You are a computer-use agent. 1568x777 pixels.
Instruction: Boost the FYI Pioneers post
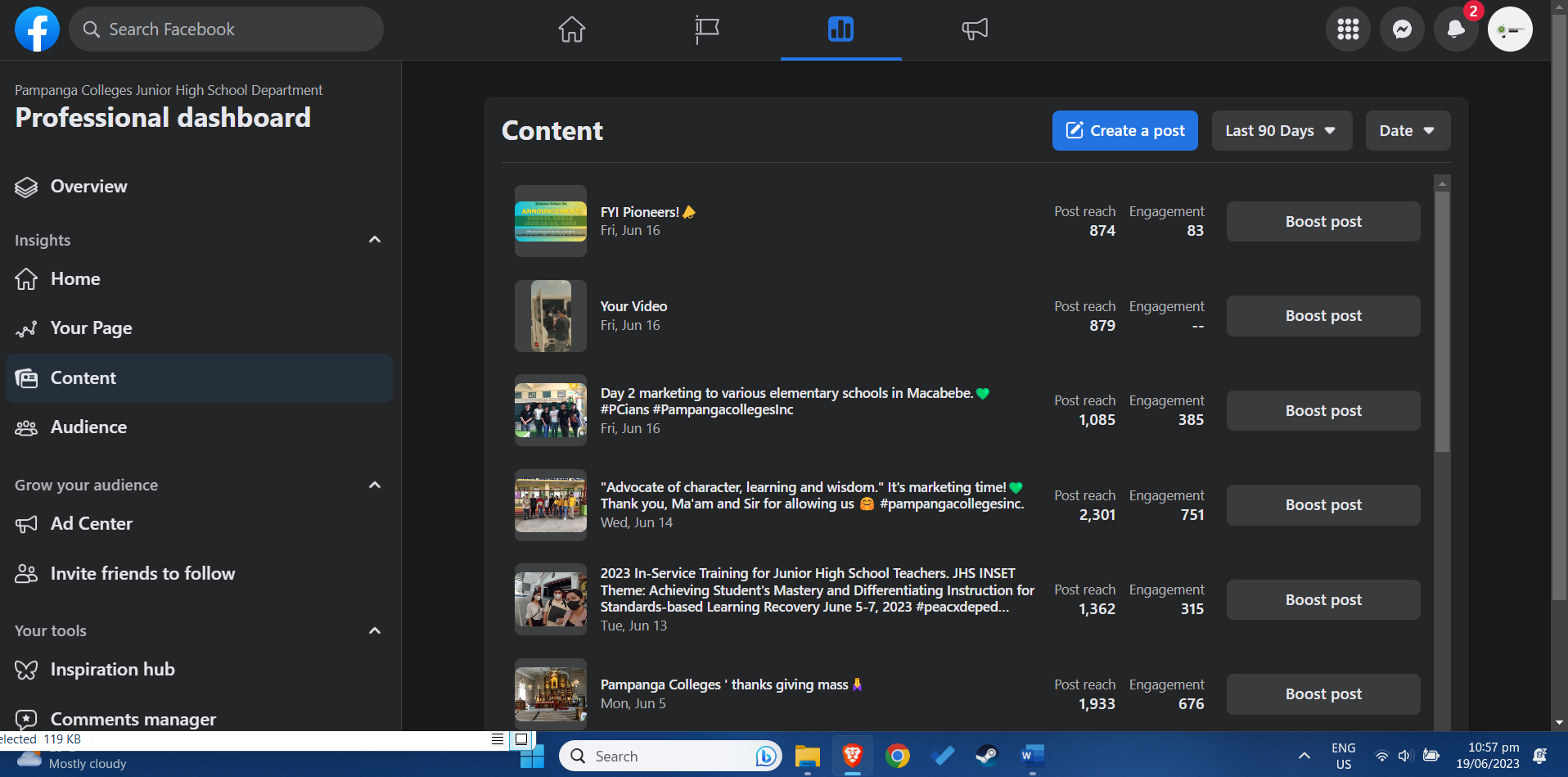[x=1323, y=222]
